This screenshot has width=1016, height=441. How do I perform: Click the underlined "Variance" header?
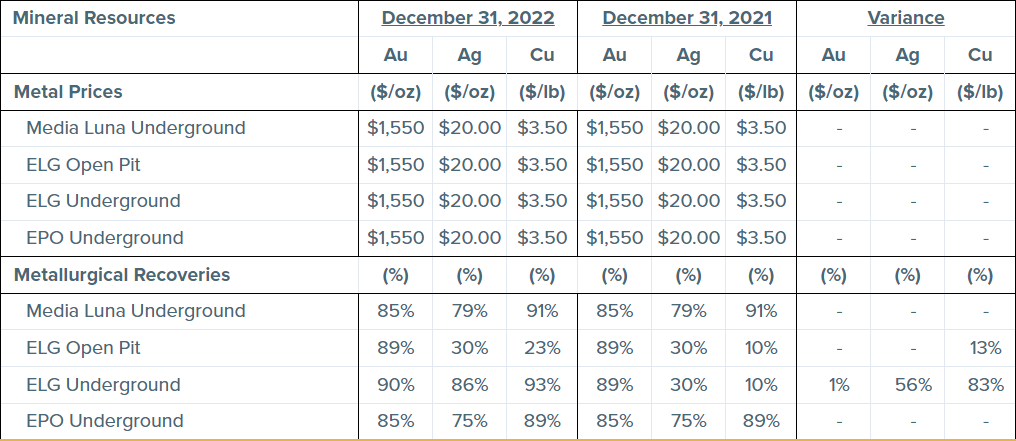click(x=906, y=18)
